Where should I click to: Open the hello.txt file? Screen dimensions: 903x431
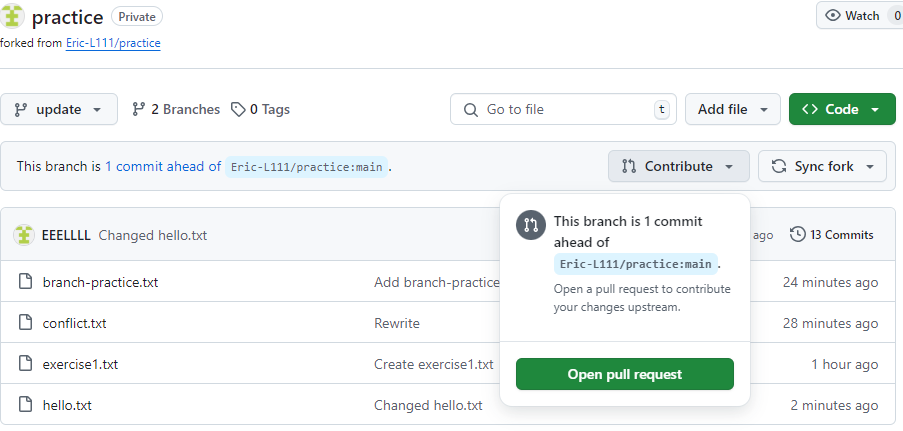[67, 405]
